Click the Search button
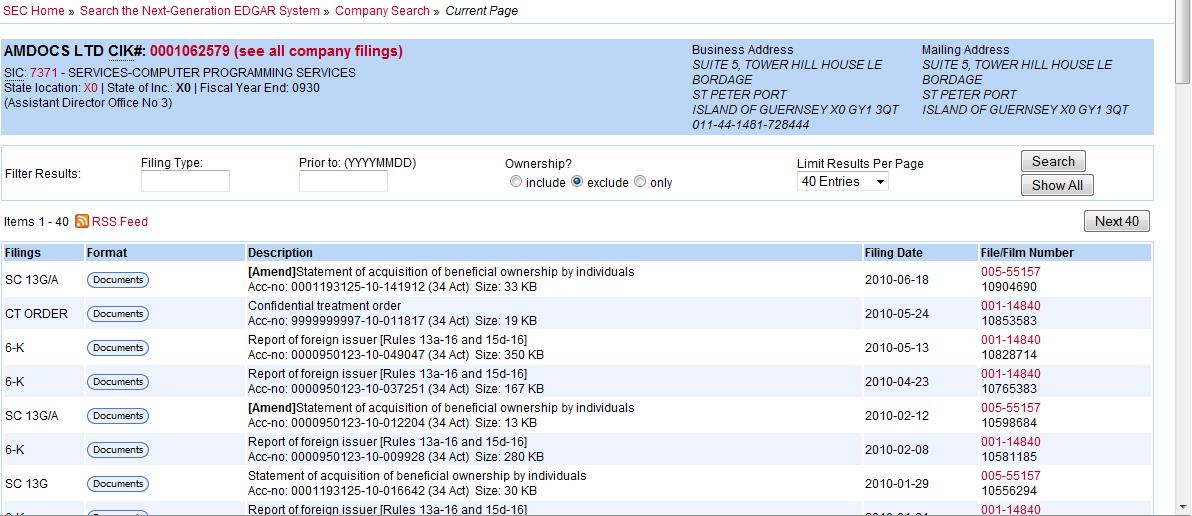 (1053, 161)
